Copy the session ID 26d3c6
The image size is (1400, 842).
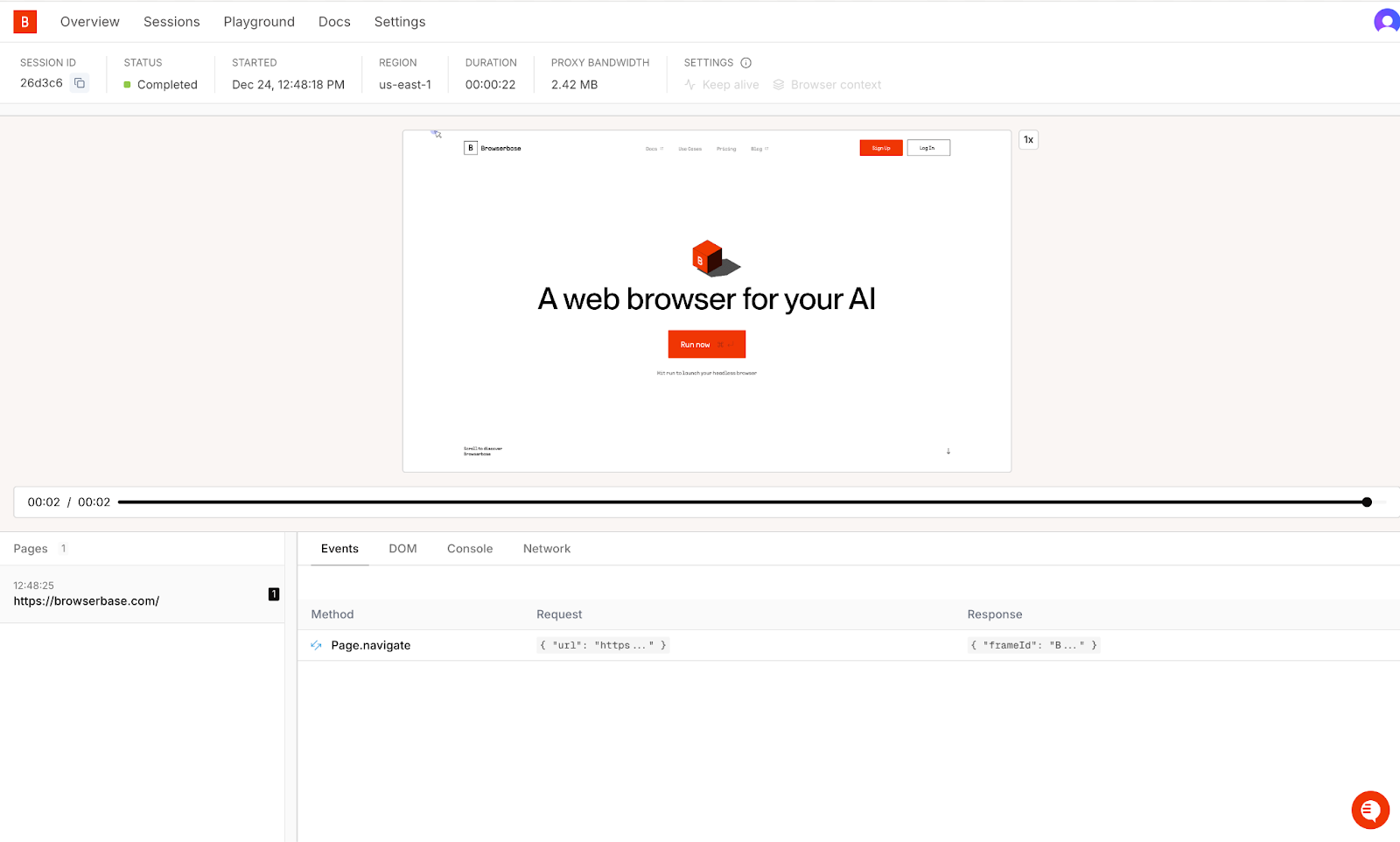coord(80,83)
